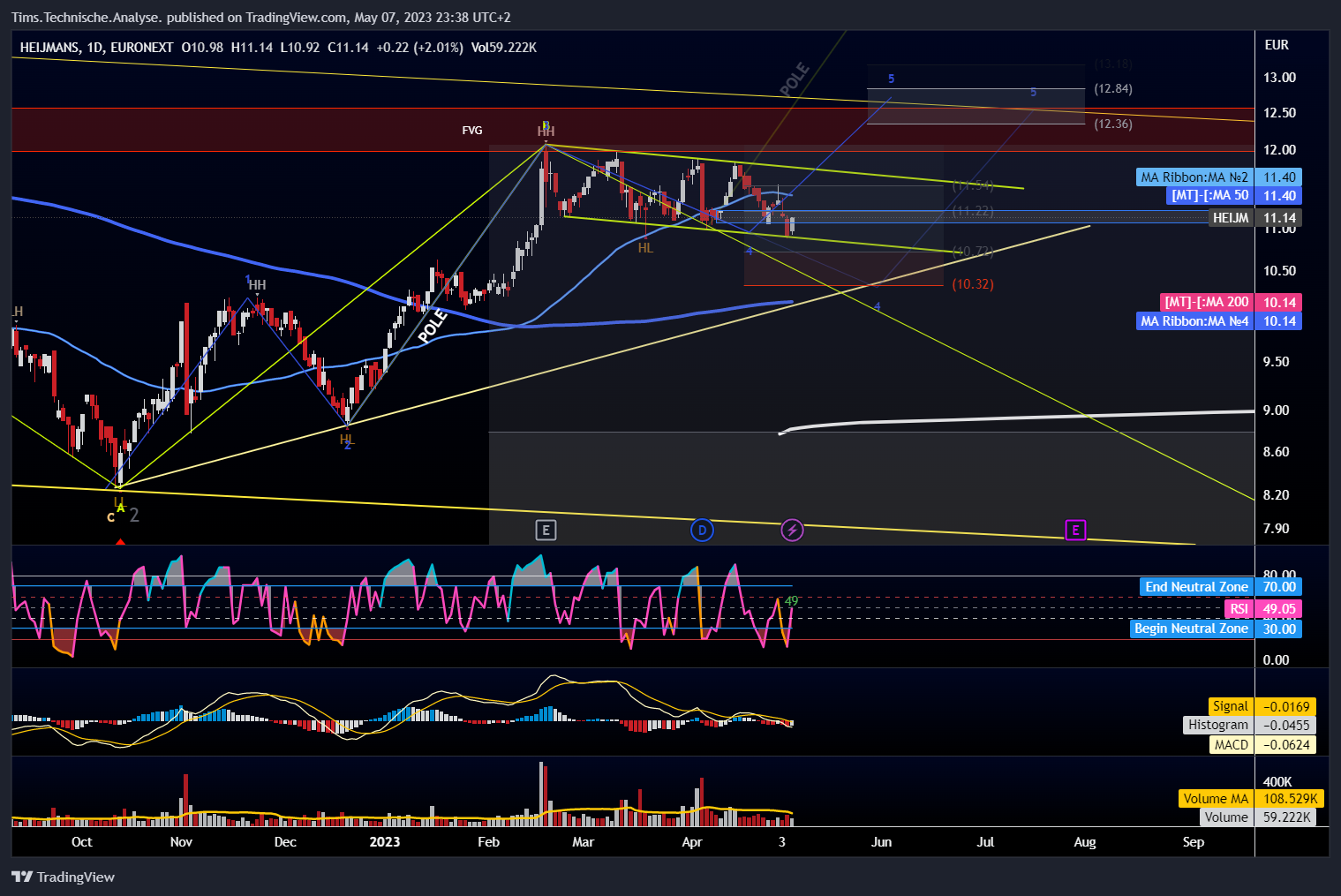The image size is (1341, 896).
Task: Click the Volume MA 108.529K label
Action: point(1251,799)
